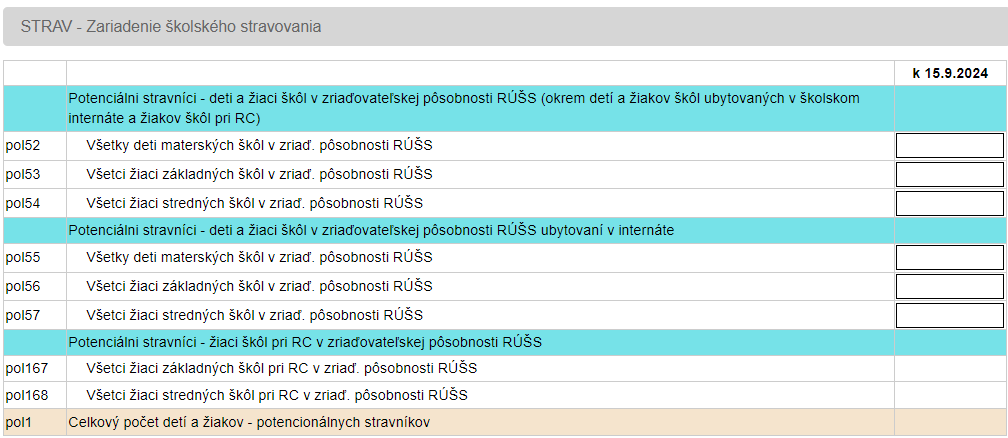Click the pol1 total value cell
Image resolution: width=1008 pixels, height=438 pixels.
pyautogui.click(x=950, y=423)
